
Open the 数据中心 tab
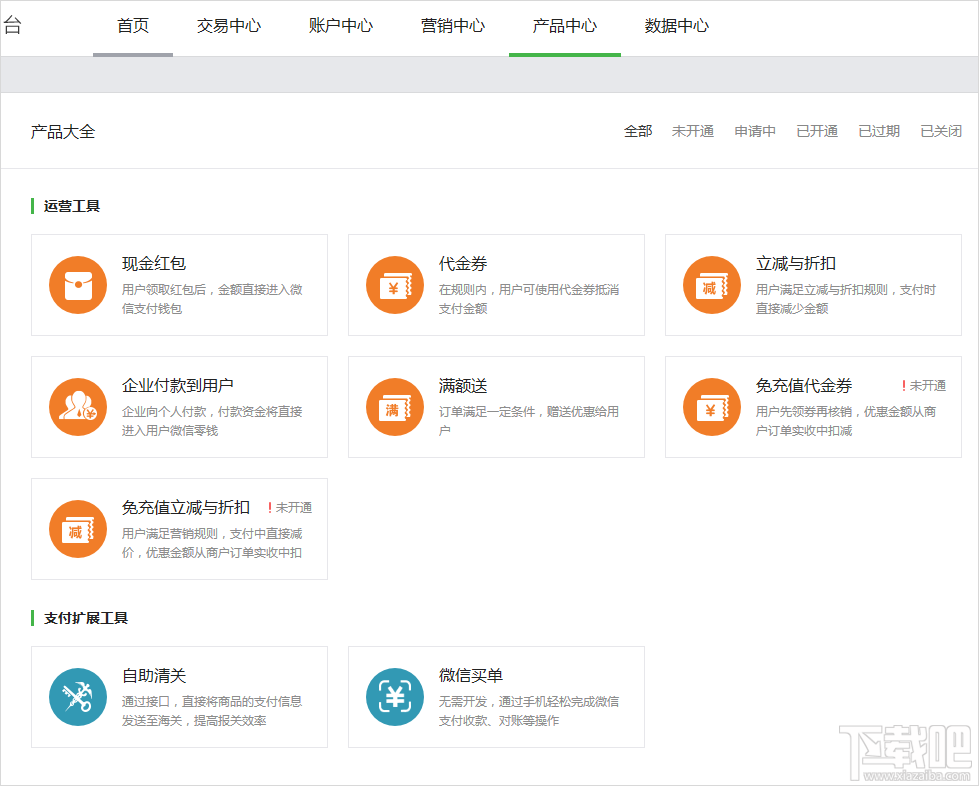click(x=676, y=27)
